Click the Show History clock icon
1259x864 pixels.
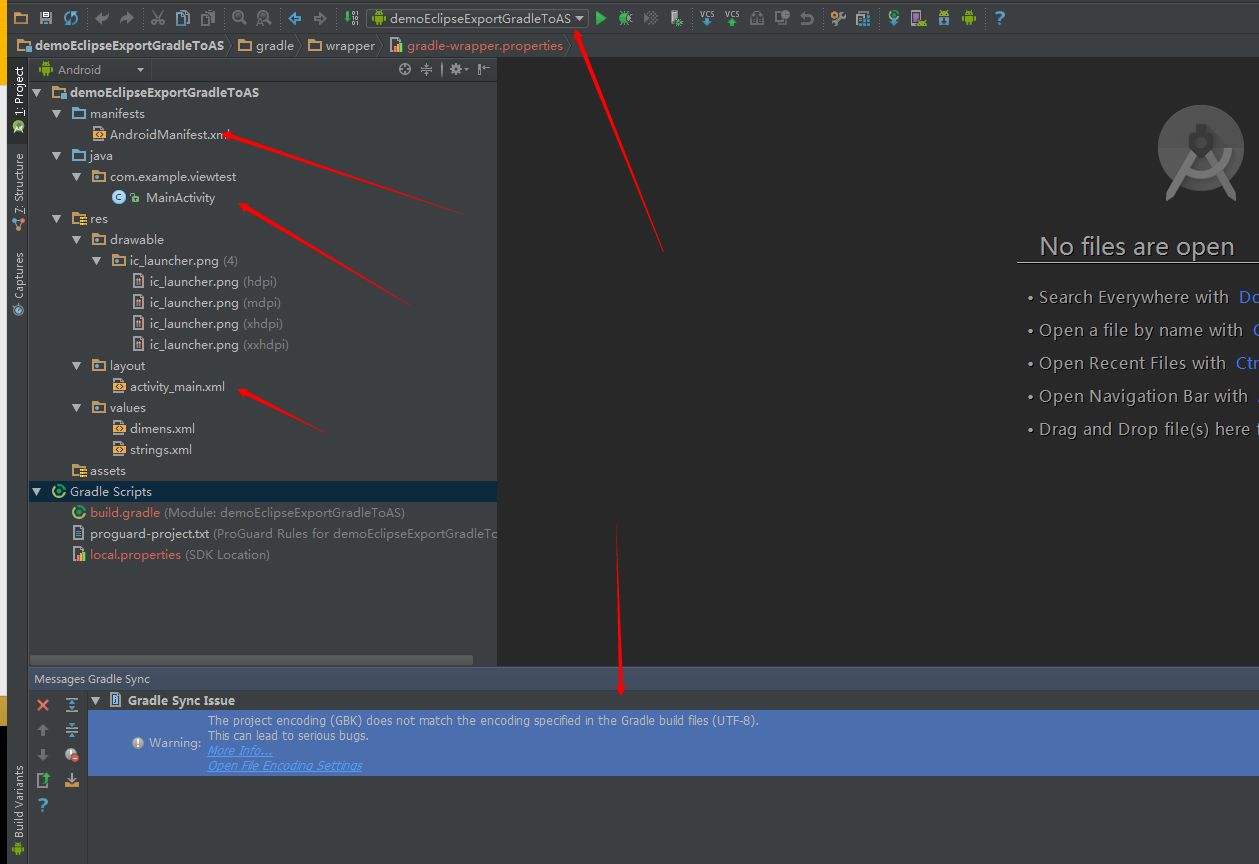[782, 18]
